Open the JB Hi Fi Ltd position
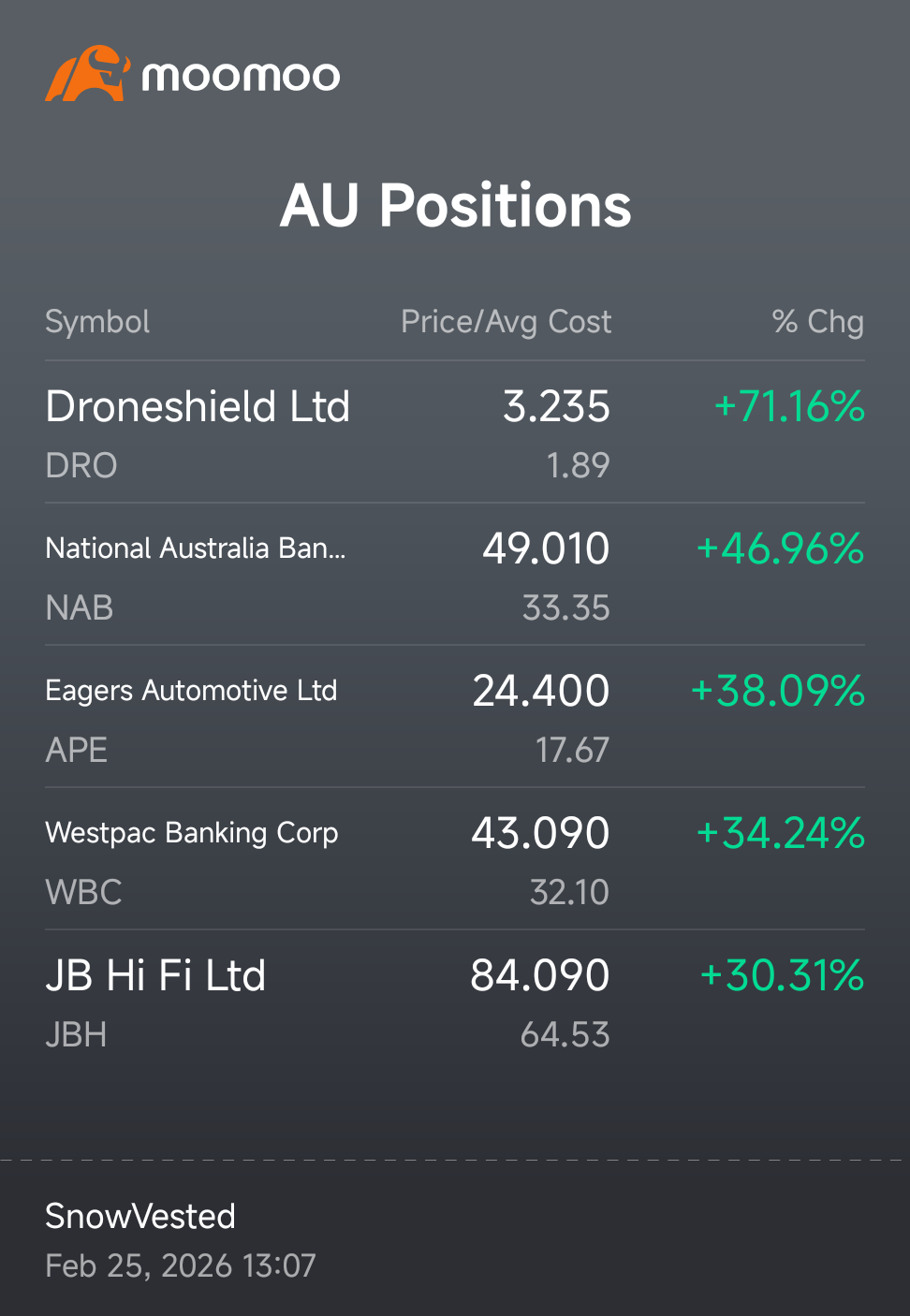Screen dimensions: 910x1316 click(455, 1002)
